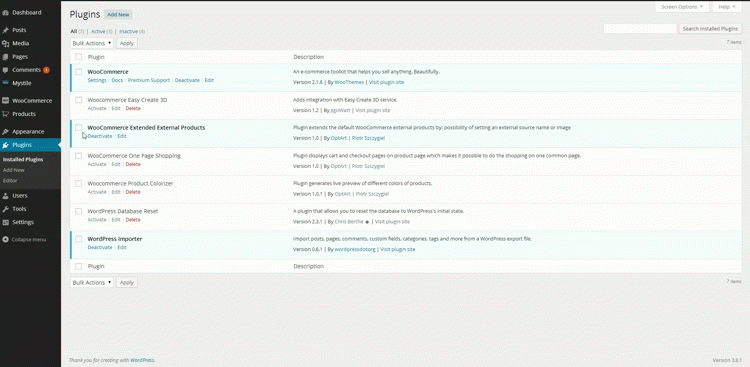Viewport: 750px width, 367px height.
Task: Click the Add New button beside Plugins title
Action: tap(118, 15)
